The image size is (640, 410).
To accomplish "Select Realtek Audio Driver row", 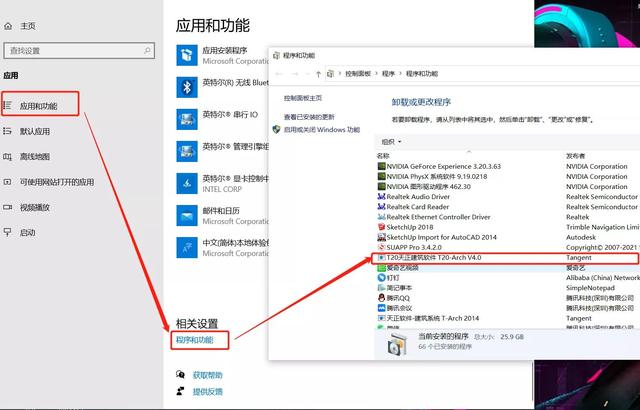I will (x=508, y=197).
